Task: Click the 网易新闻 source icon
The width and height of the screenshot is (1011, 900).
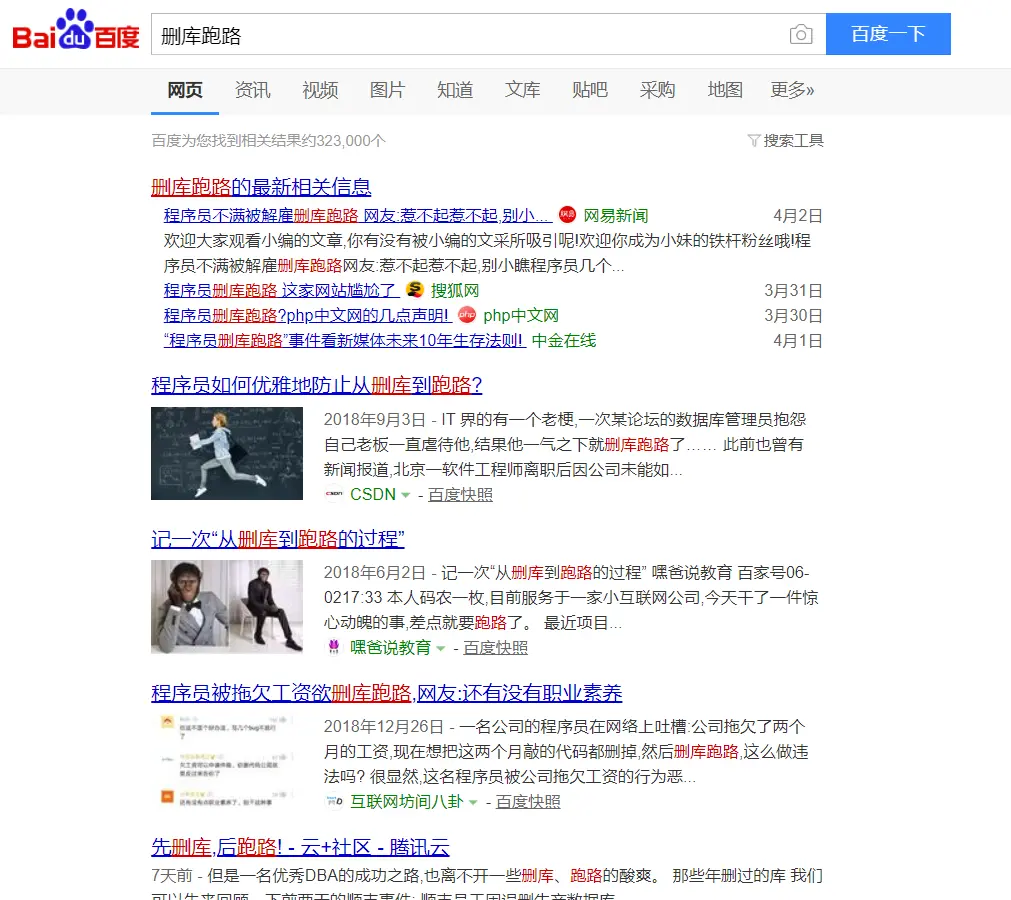Action: pyautogui.click(x=567, y=215)
